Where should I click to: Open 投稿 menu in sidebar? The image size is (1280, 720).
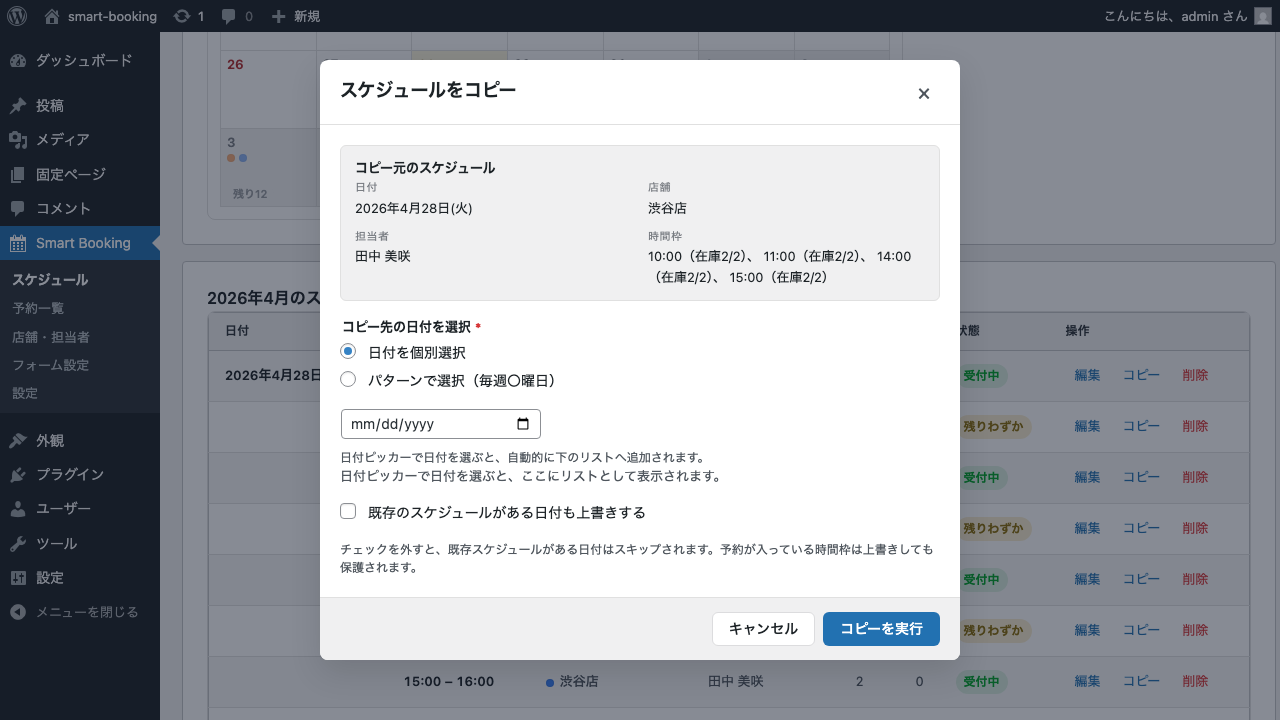(80, 106)
